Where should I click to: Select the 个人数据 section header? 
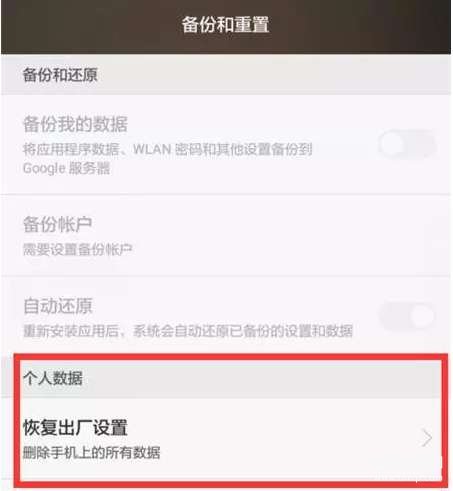tap(53, 378)
